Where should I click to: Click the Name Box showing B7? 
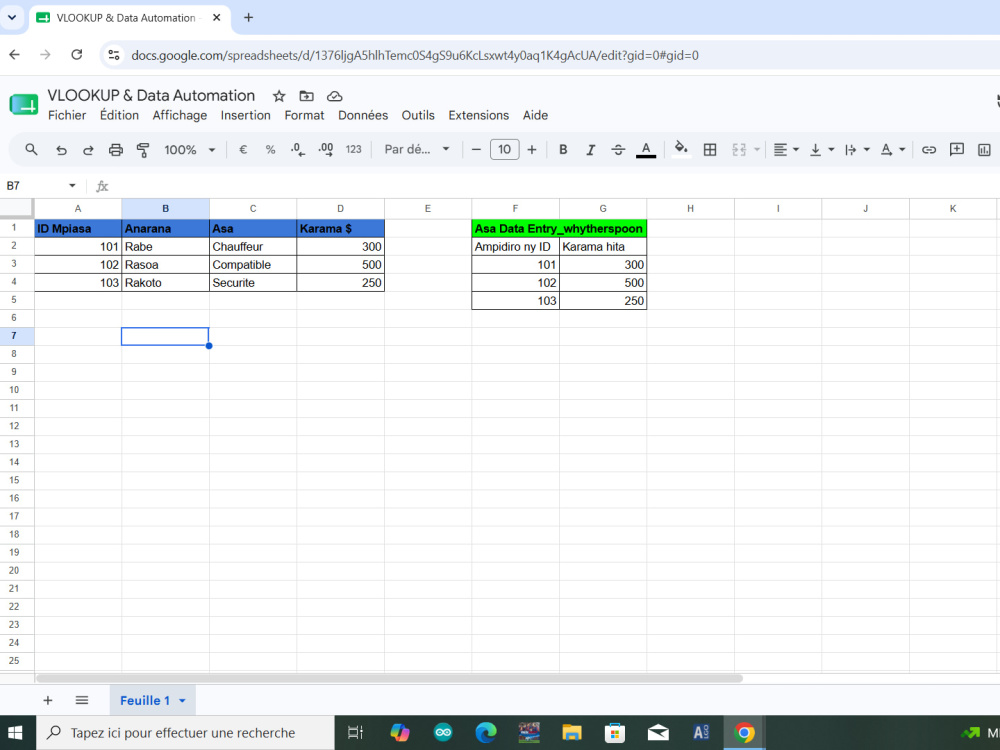coord(33,186)
